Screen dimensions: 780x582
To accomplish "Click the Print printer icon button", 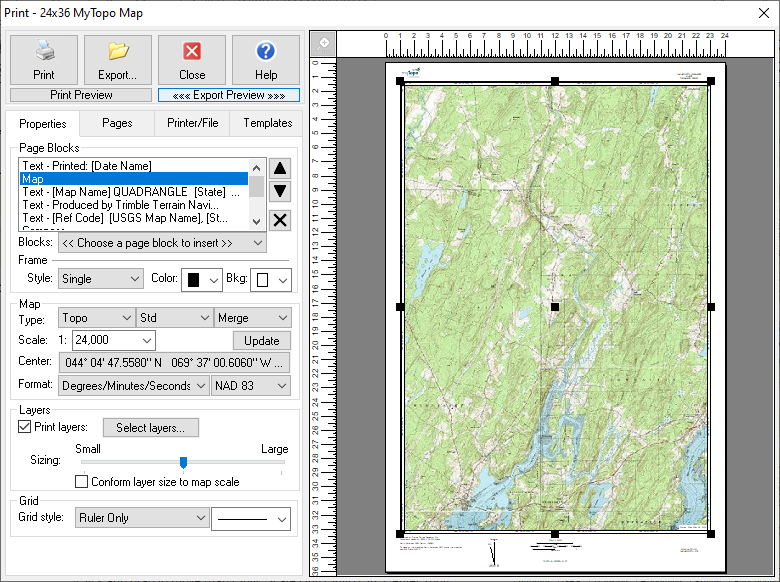I will click(x=44, y=60).
